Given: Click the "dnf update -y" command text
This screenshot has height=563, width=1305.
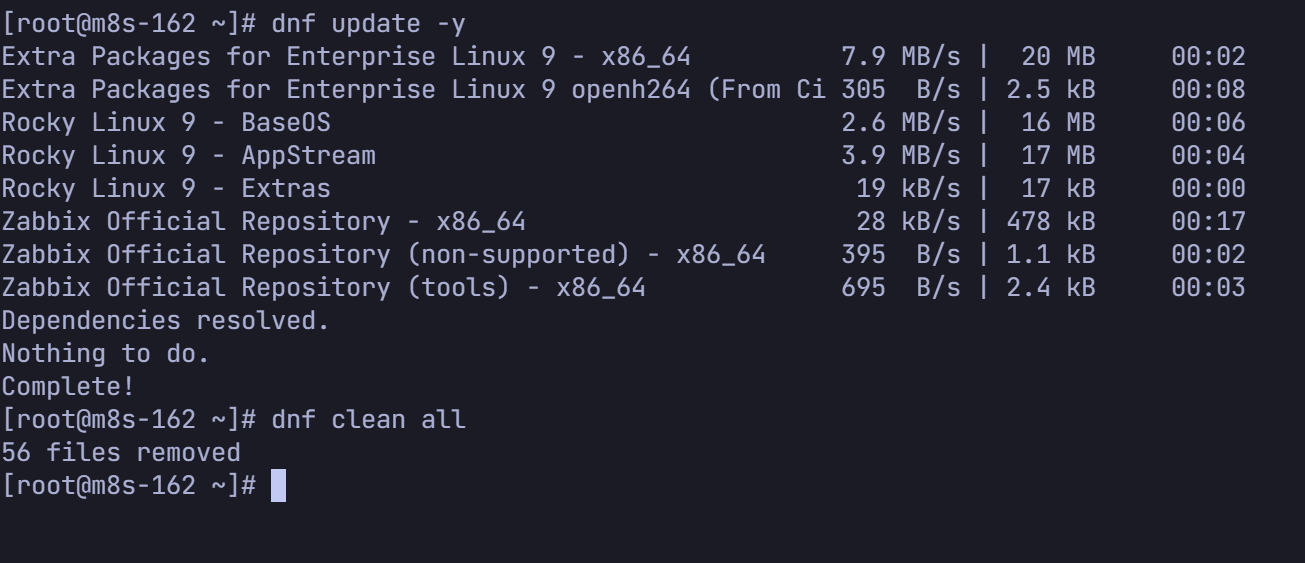Looking at the screenshot, I should pos(368,23).
